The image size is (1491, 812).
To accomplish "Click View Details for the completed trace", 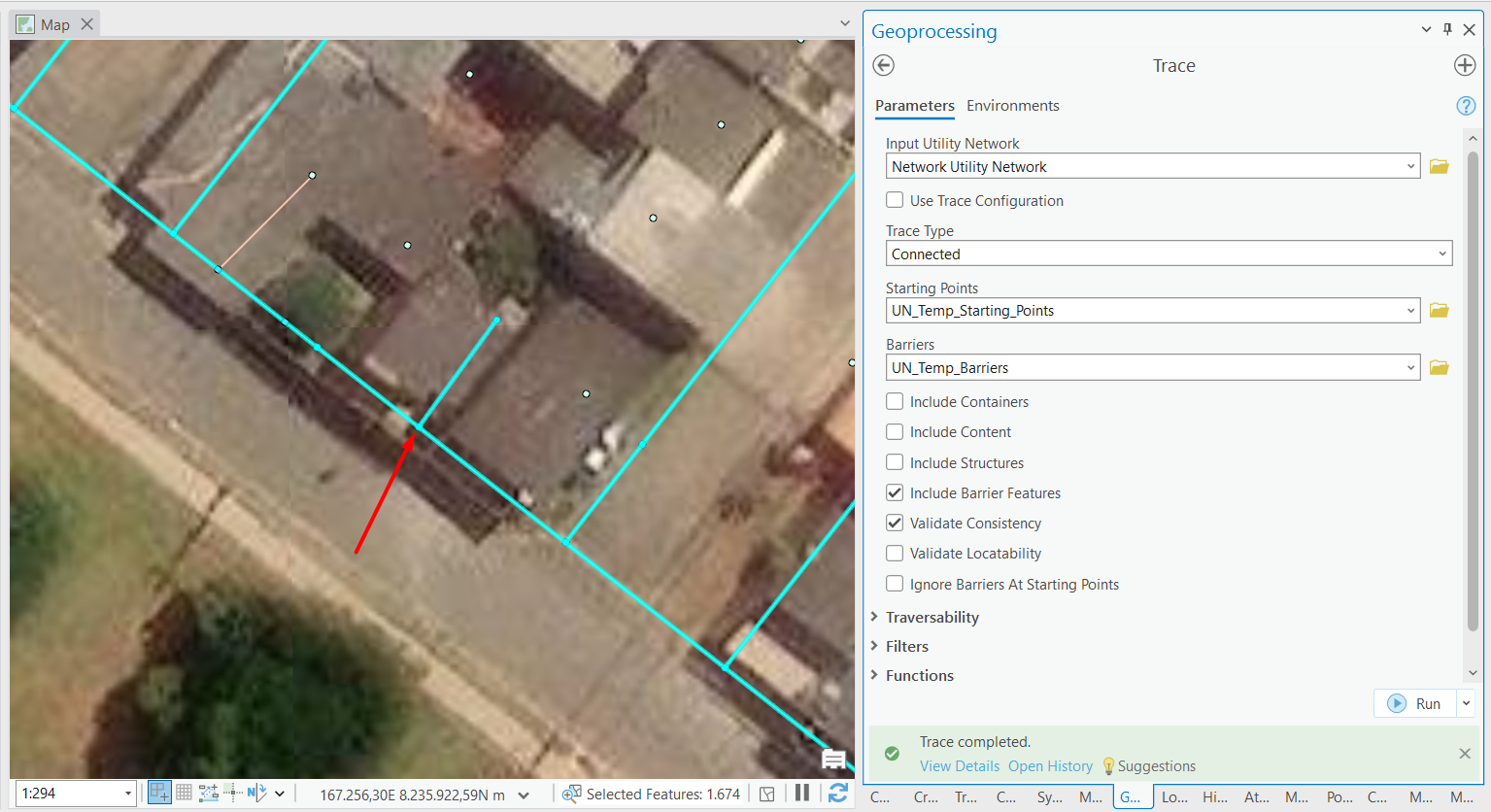I will (x=959, y=765).
